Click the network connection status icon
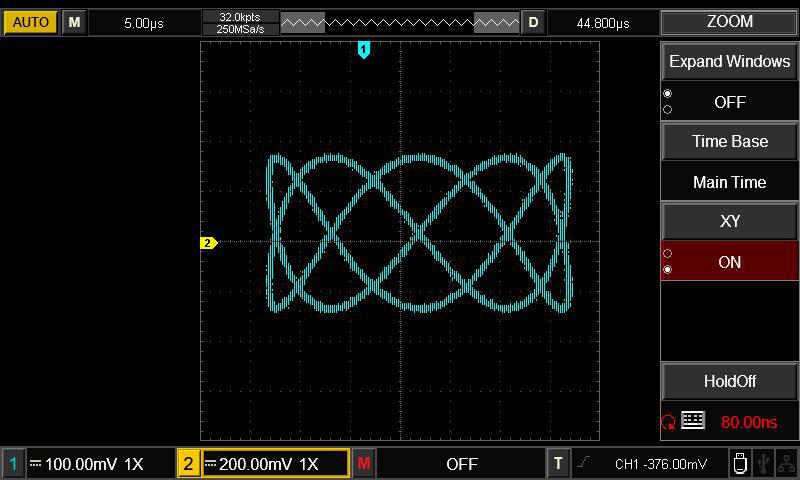Screen dimensions: 800x480 tap(786, 464)
